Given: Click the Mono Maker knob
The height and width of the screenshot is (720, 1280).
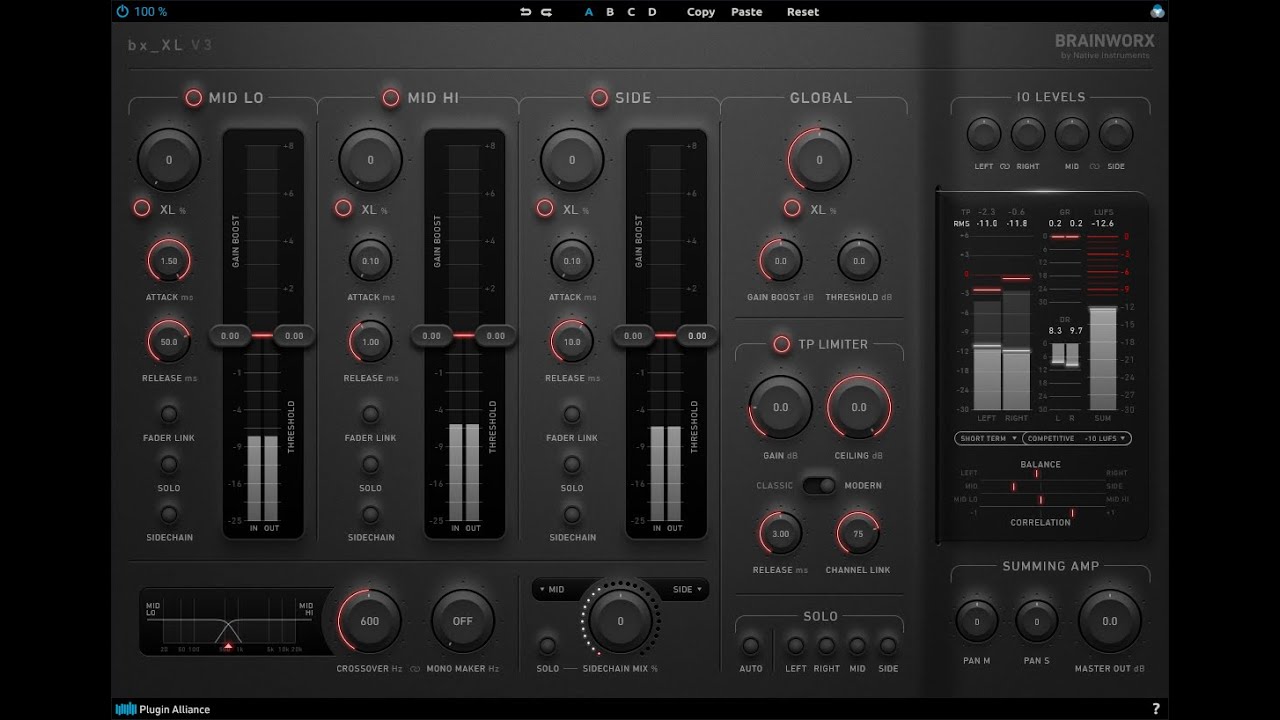Looking at the screenshot, I should (462, 621).
